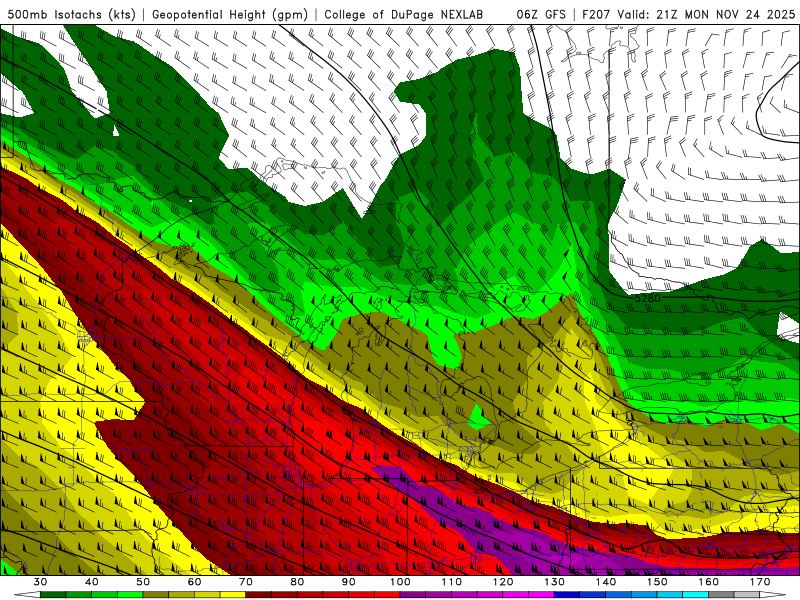This screenshot has width=800, height=600.
Task: Click the legend value '50'
Action: (143, 582)
